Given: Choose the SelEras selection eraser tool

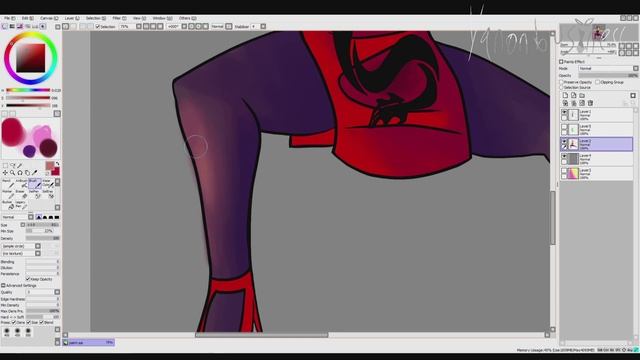Looking at the screenshot, I should coord(48,194).
